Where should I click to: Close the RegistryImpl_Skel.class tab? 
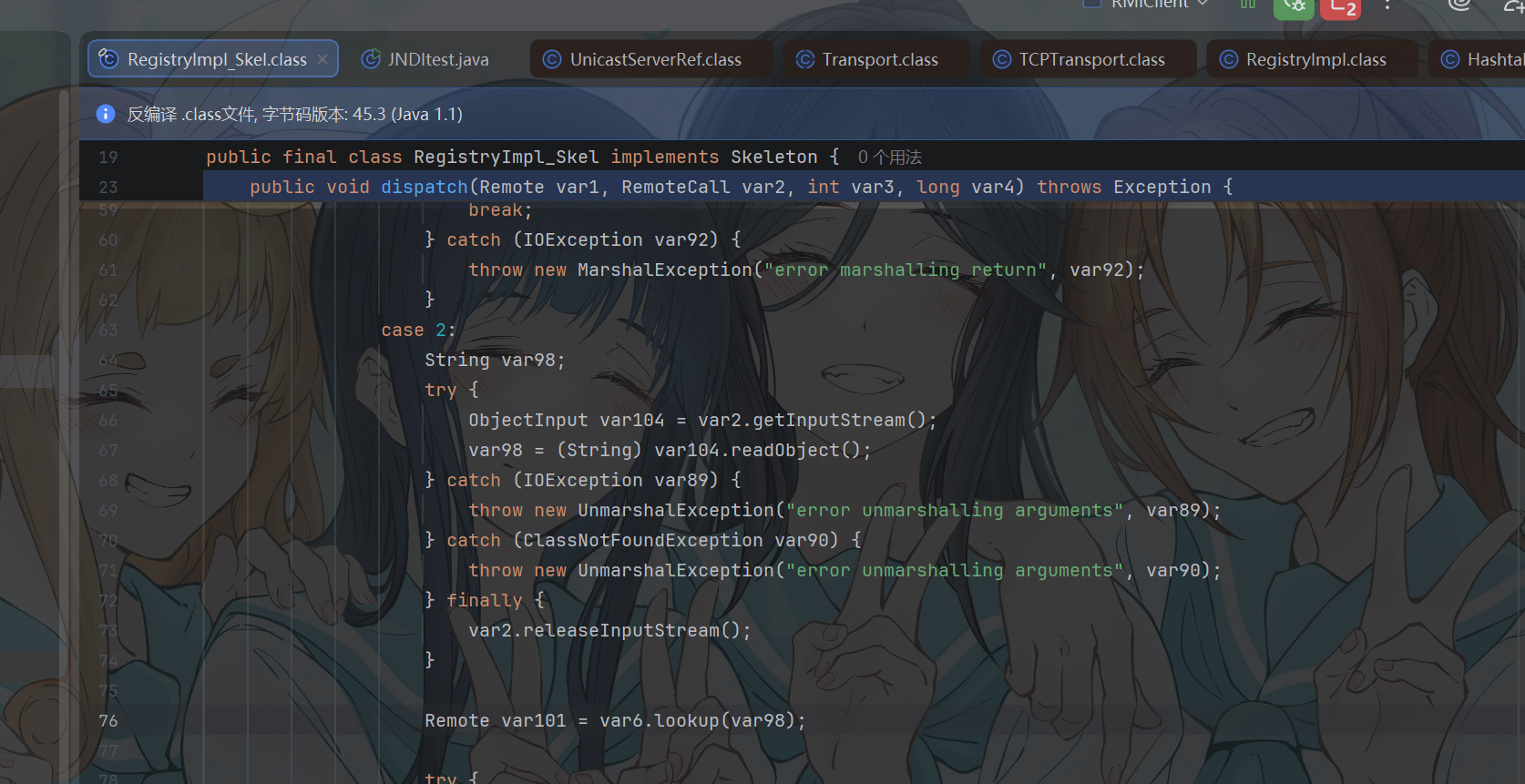[x=322, y=59]
